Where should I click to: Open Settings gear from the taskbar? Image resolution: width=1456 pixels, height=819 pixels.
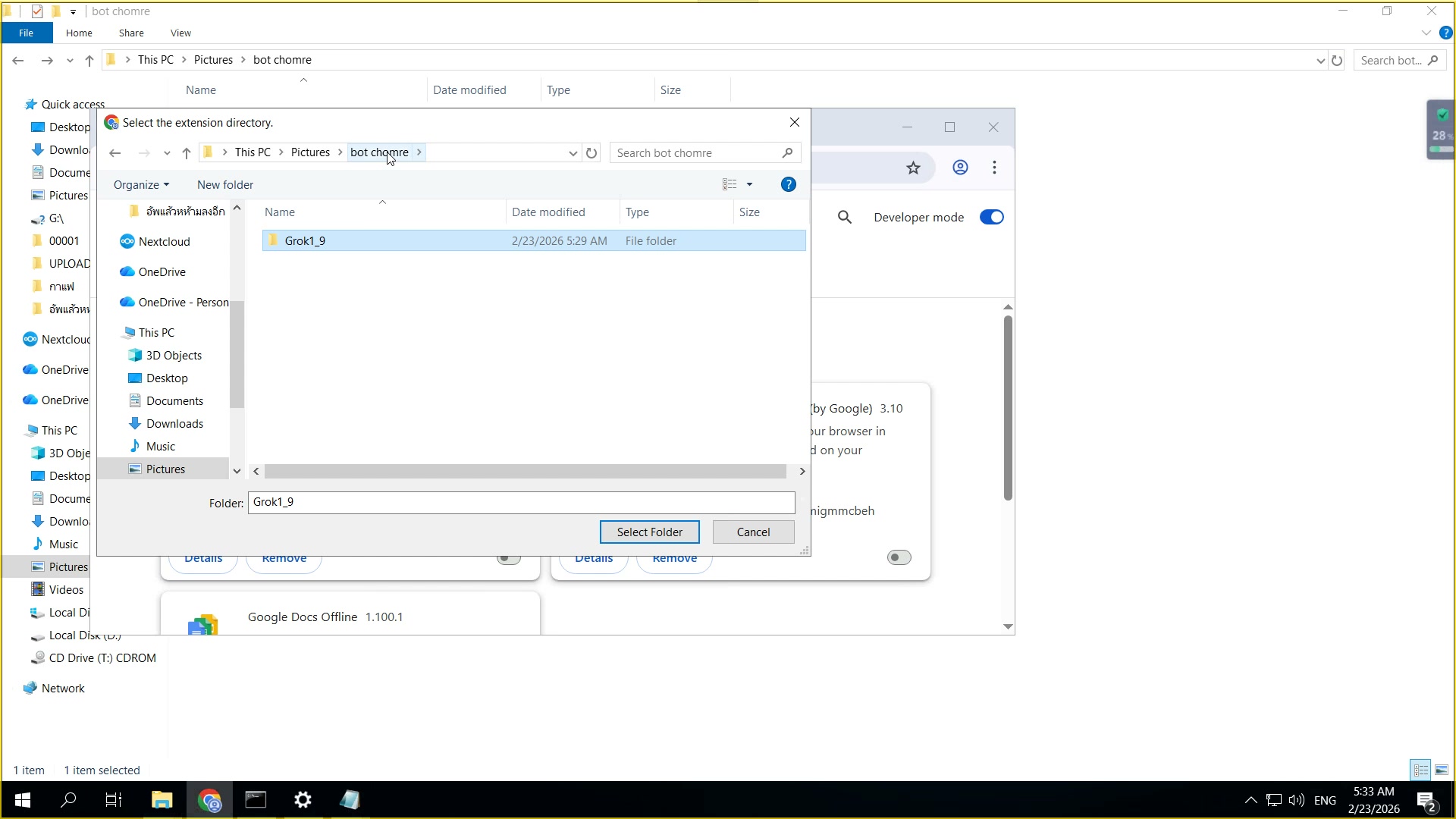point(303,800)
